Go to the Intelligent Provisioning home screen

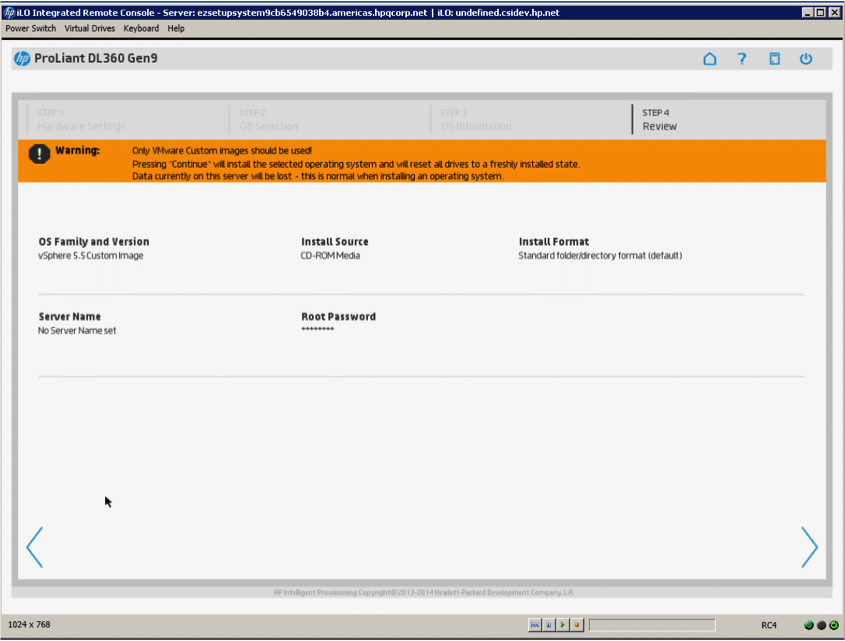click(710, 59)
